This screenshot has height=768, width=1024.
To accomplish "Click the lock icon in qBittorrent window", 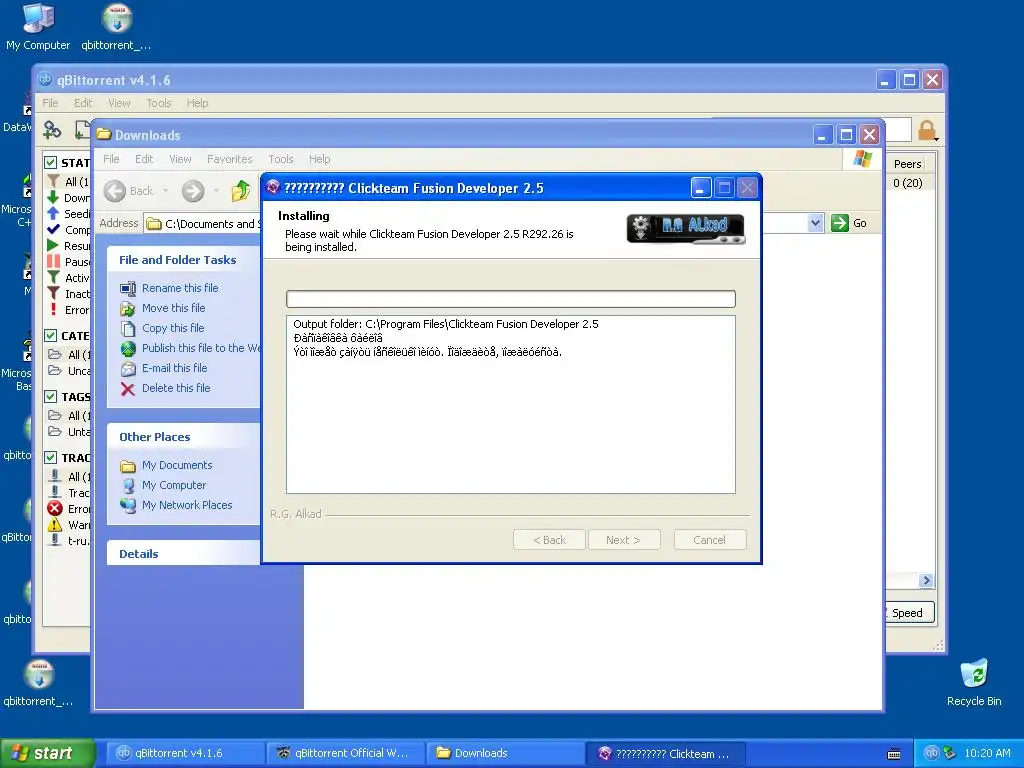I will click(x=927, y=131).
